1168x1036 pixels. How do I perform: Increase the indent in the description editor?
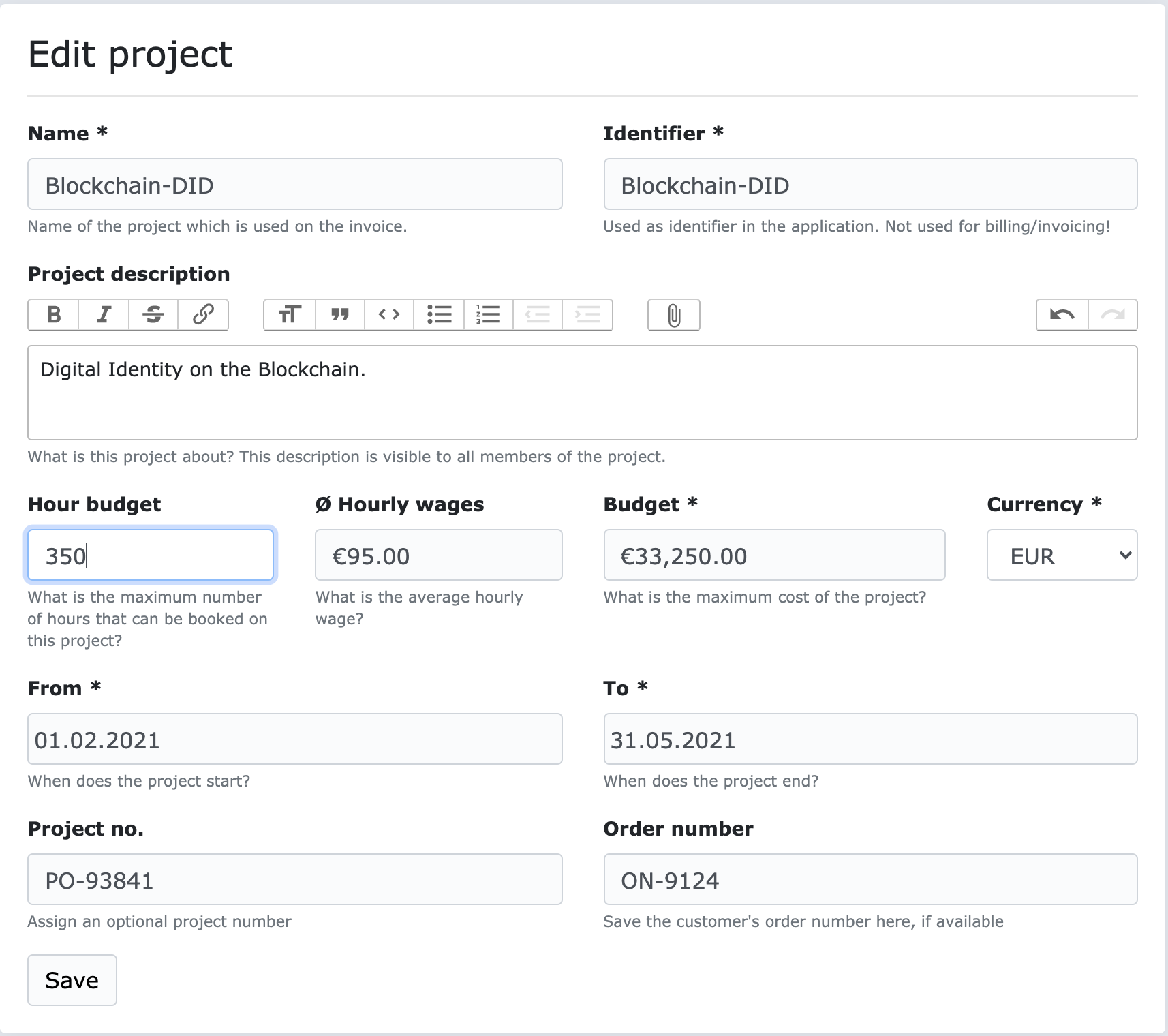587,315
